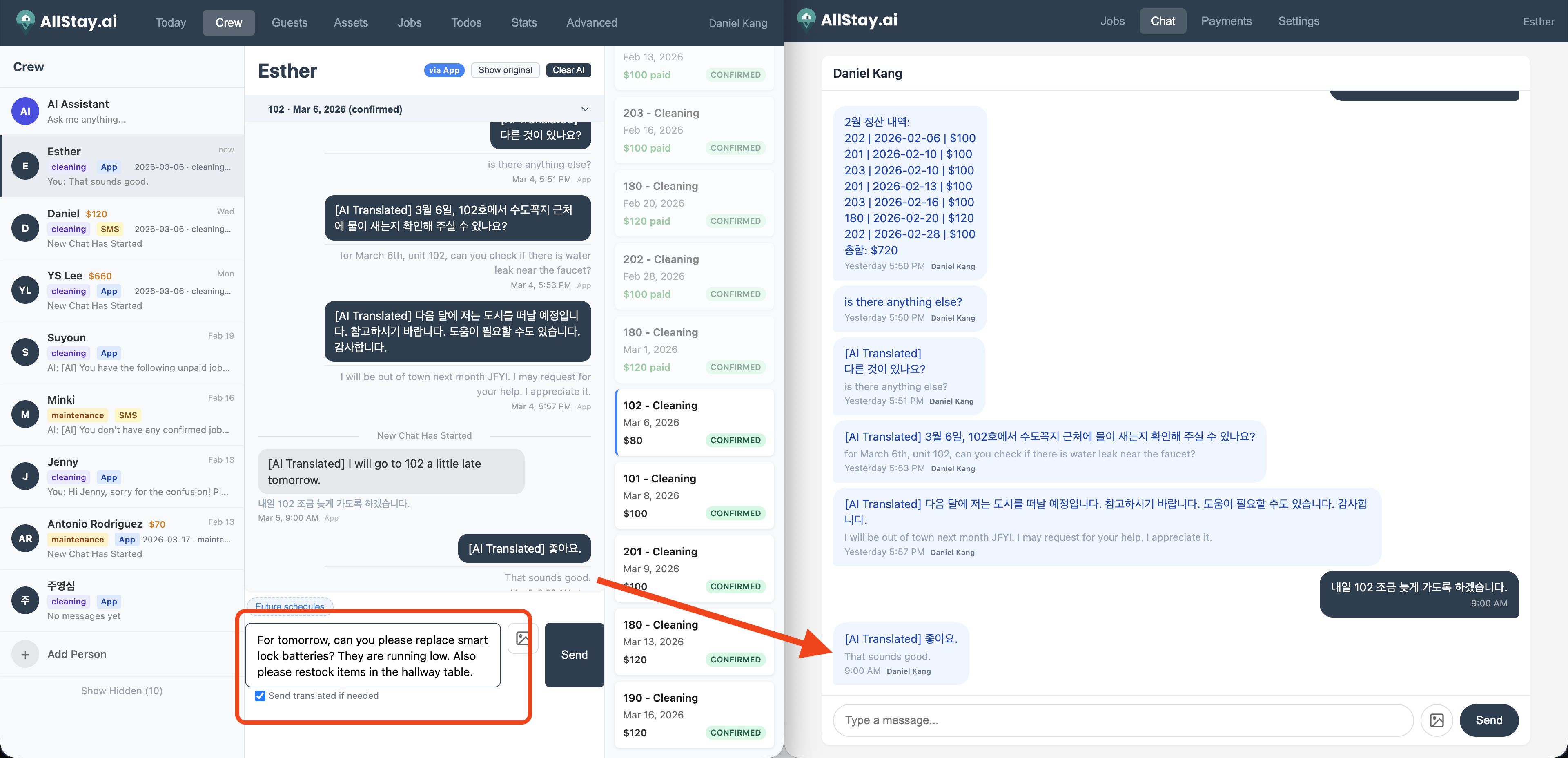Toggle the Show original button
Viewport: 1568px width, 758px height.
pyautogui.click(x=505, y=70)
